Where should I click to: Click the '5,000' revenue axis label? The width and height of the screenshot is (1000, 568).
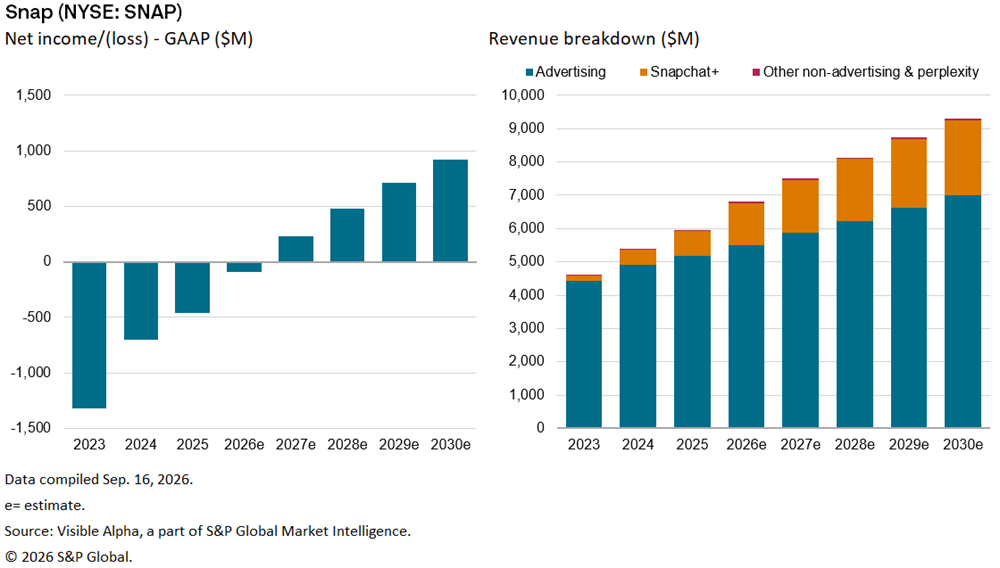(x=527, y=261)
